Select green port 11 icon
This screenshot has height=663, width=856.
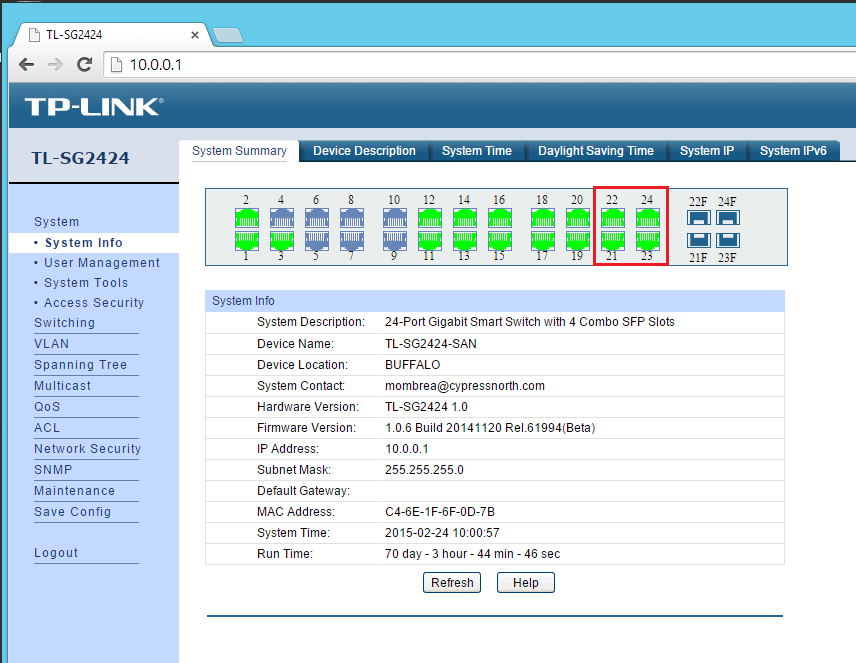pyautogui.click(x=430, y=240)
